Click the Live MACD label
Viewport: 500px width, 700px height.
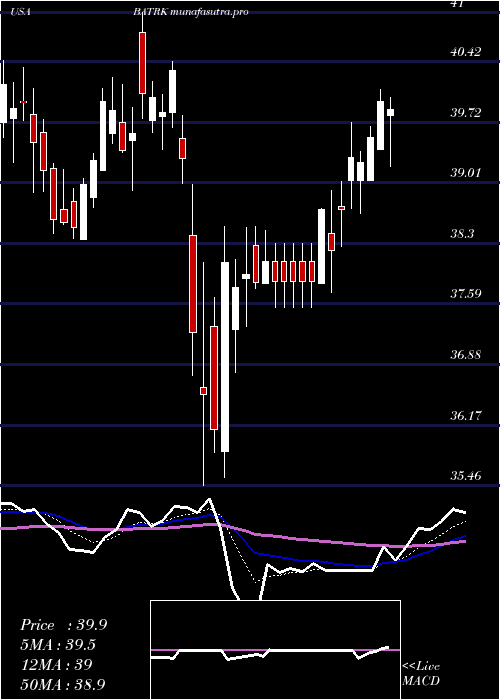click(421, 674)
